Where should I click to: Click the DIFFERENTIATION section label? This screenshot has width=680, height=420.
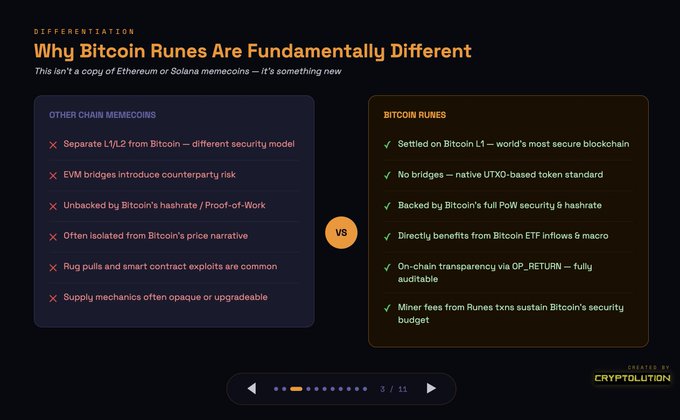pos(84,32)
